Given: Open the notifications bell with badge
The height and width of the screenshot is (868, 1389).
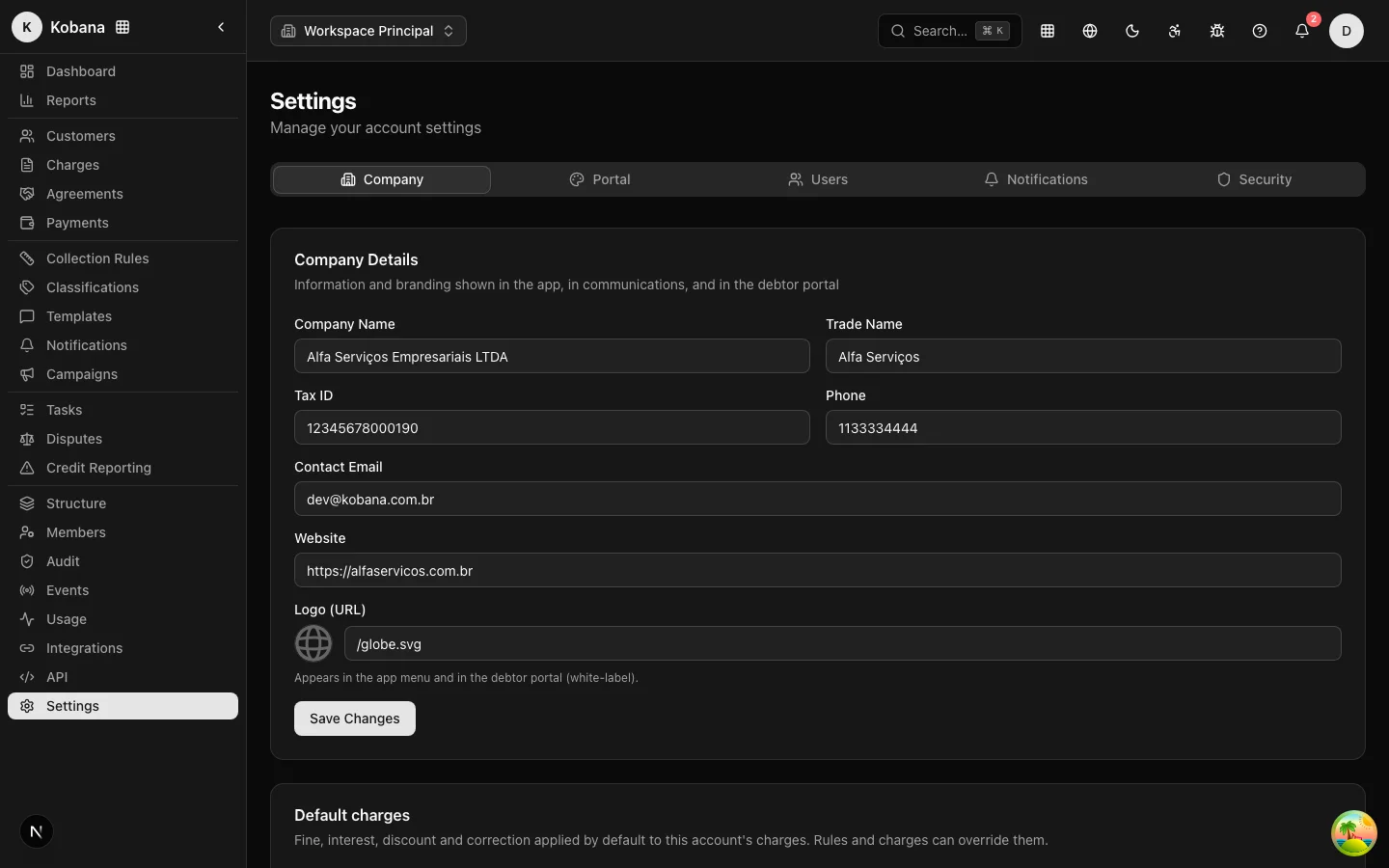Looking at the screenshot, I should point(1302,31).
